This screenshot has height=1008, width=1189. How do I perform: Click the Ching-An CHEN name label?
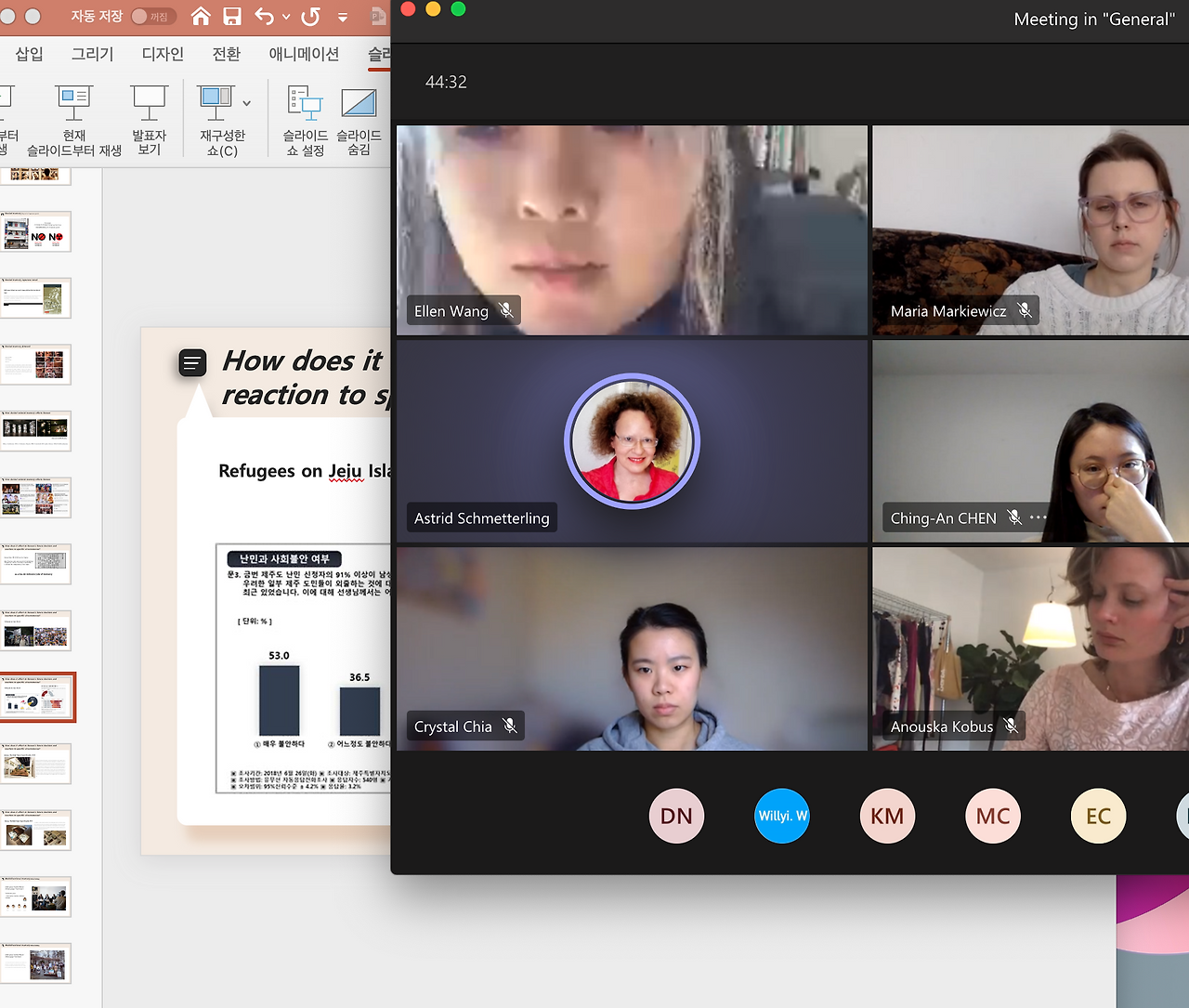(x=944, y=518)
